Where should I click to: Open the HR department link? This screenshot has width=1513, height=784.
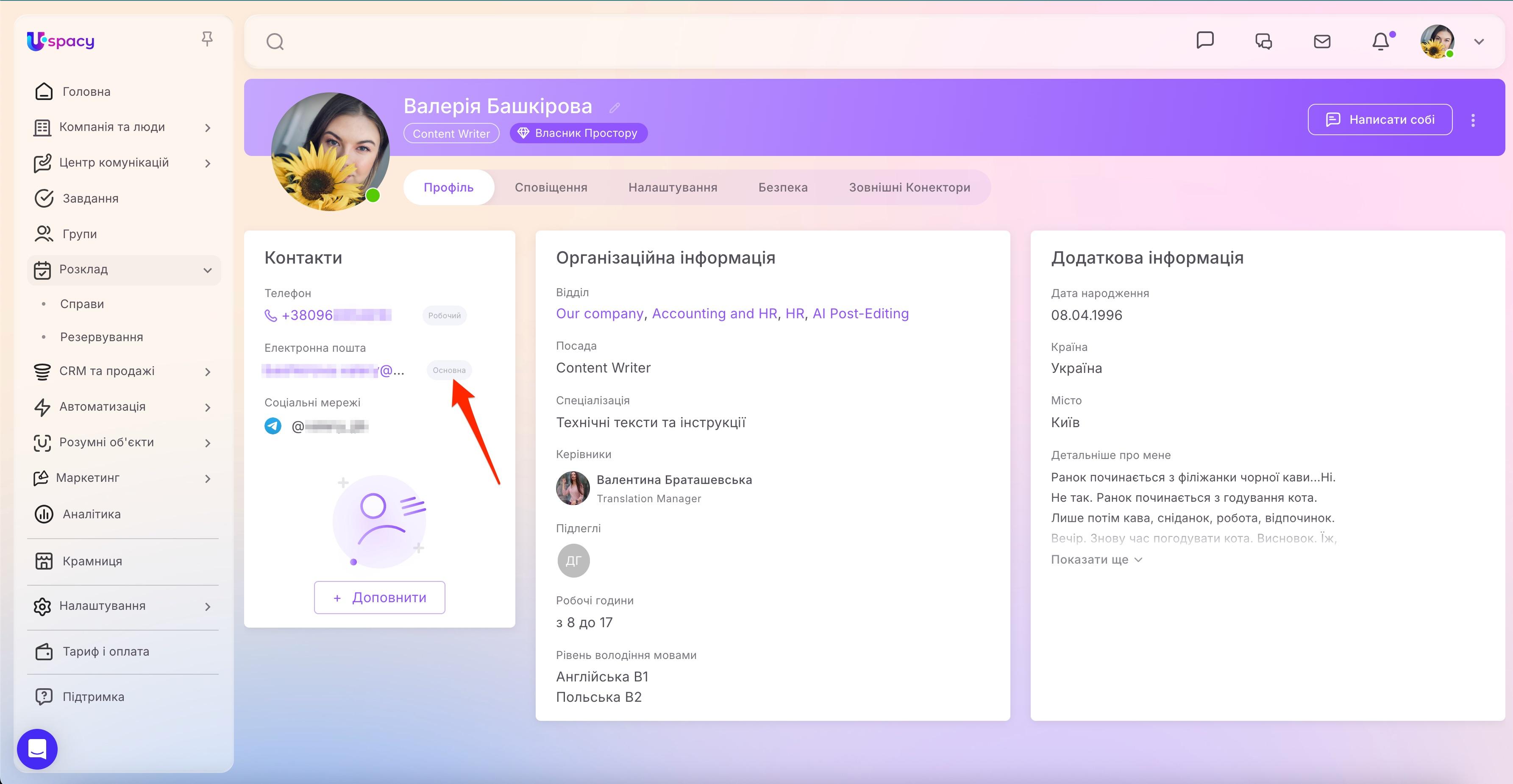click(x=795, y=314)
